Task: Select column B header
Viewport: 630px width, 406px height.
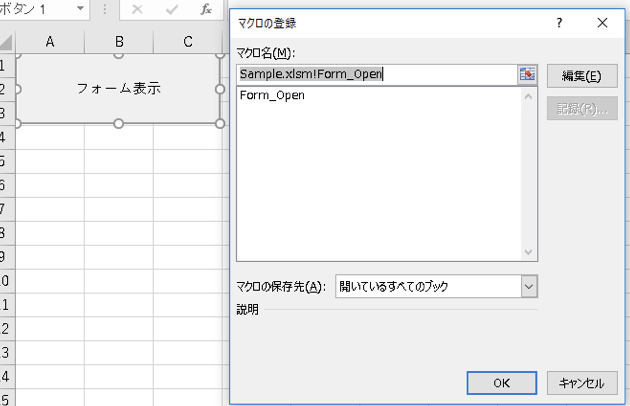Action: point(119,41)
